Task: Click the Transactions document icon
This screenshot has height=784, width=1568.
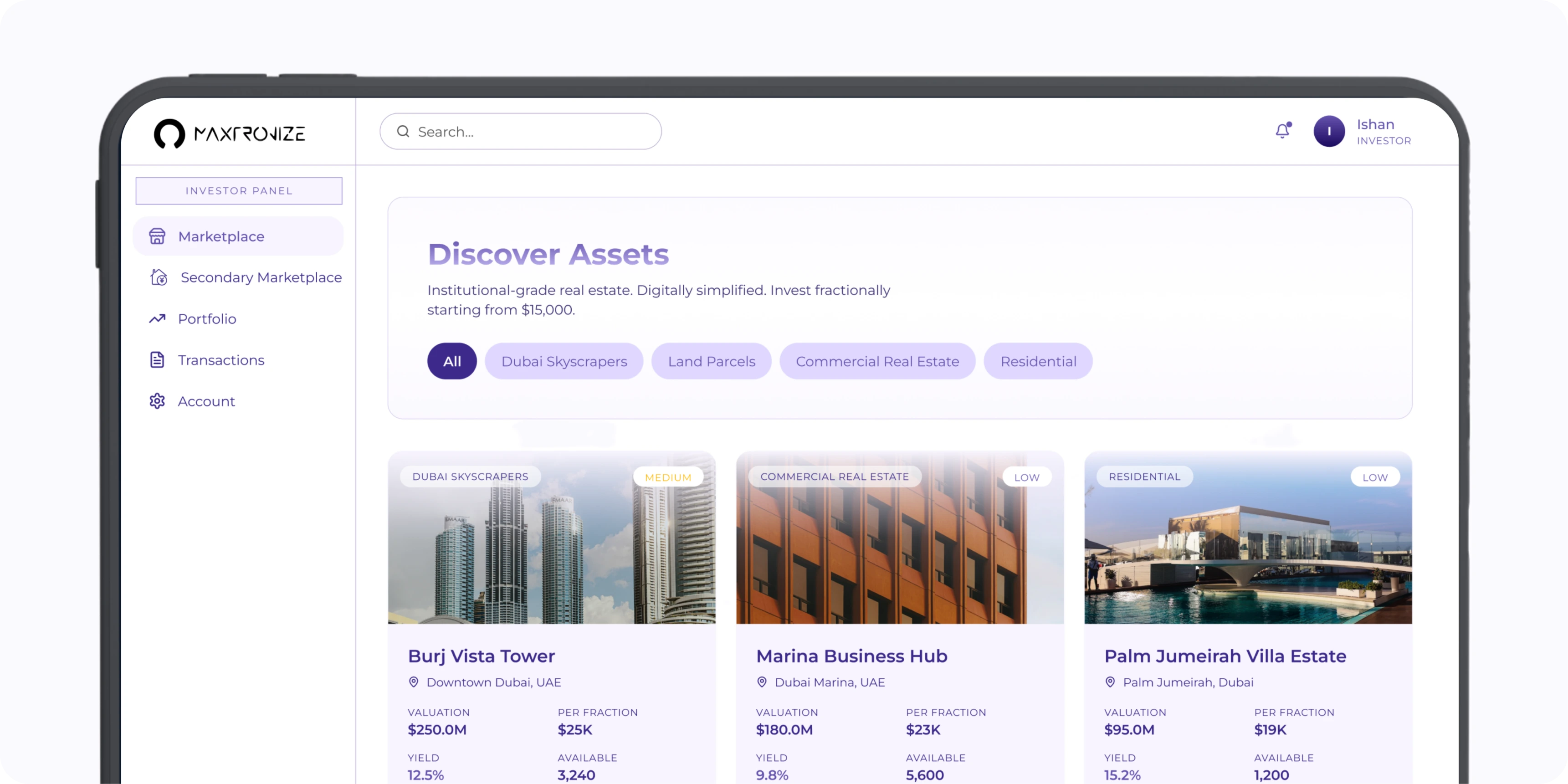Action: click(157, 360)
